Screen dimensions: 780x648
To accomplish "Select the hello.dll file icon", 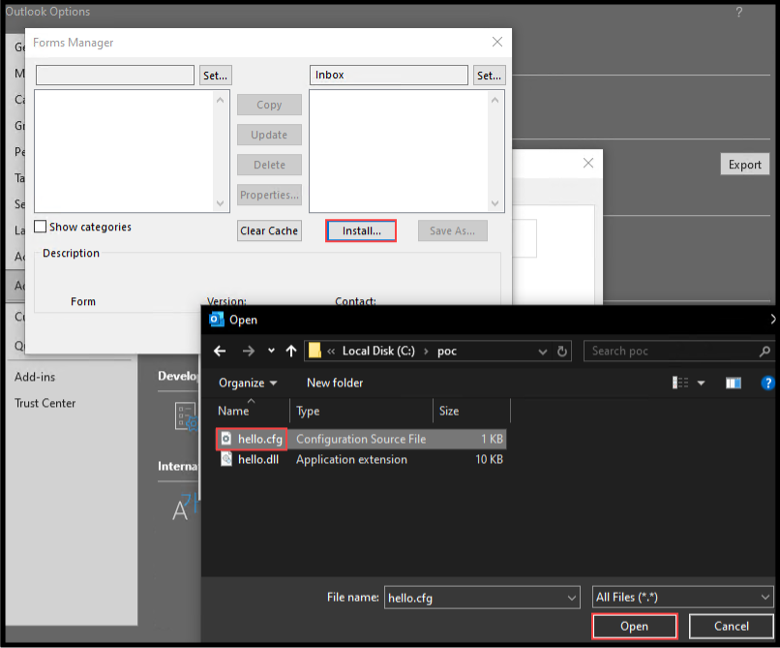I will [226, 459].
